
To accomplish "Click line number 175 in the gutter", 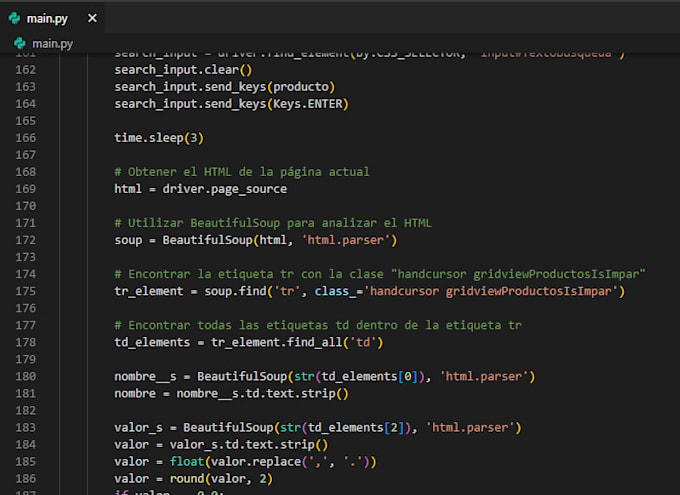I will click(x=26, y=291).
